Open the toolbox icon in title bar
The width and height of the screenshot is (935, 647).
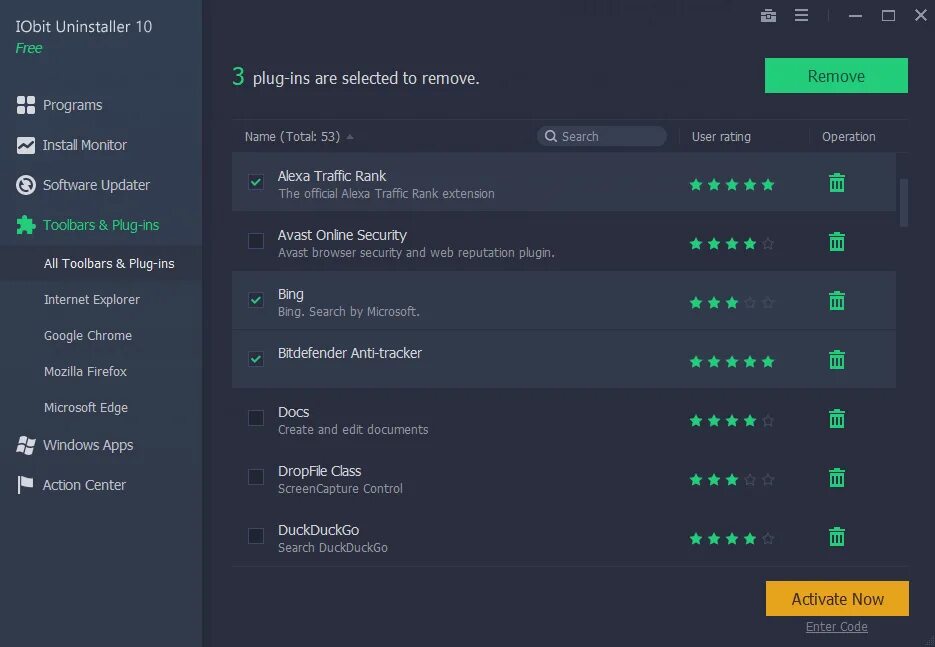click(x=768, y=16)
